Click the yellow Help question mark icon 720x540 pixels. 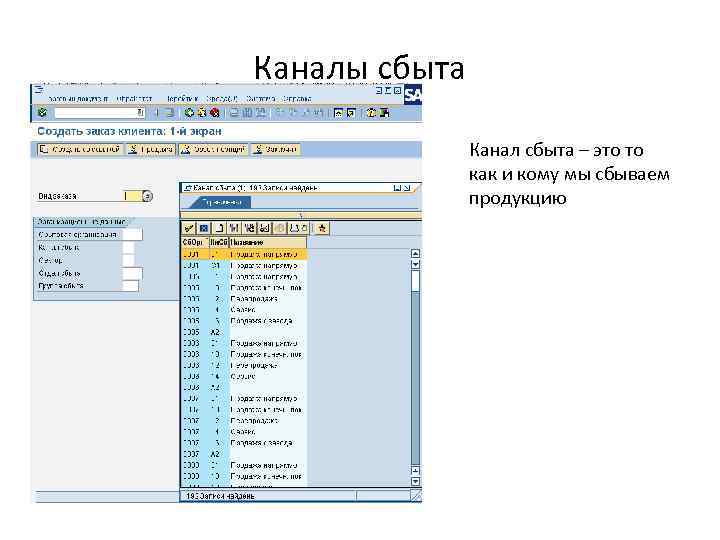(x=371, y=112)
